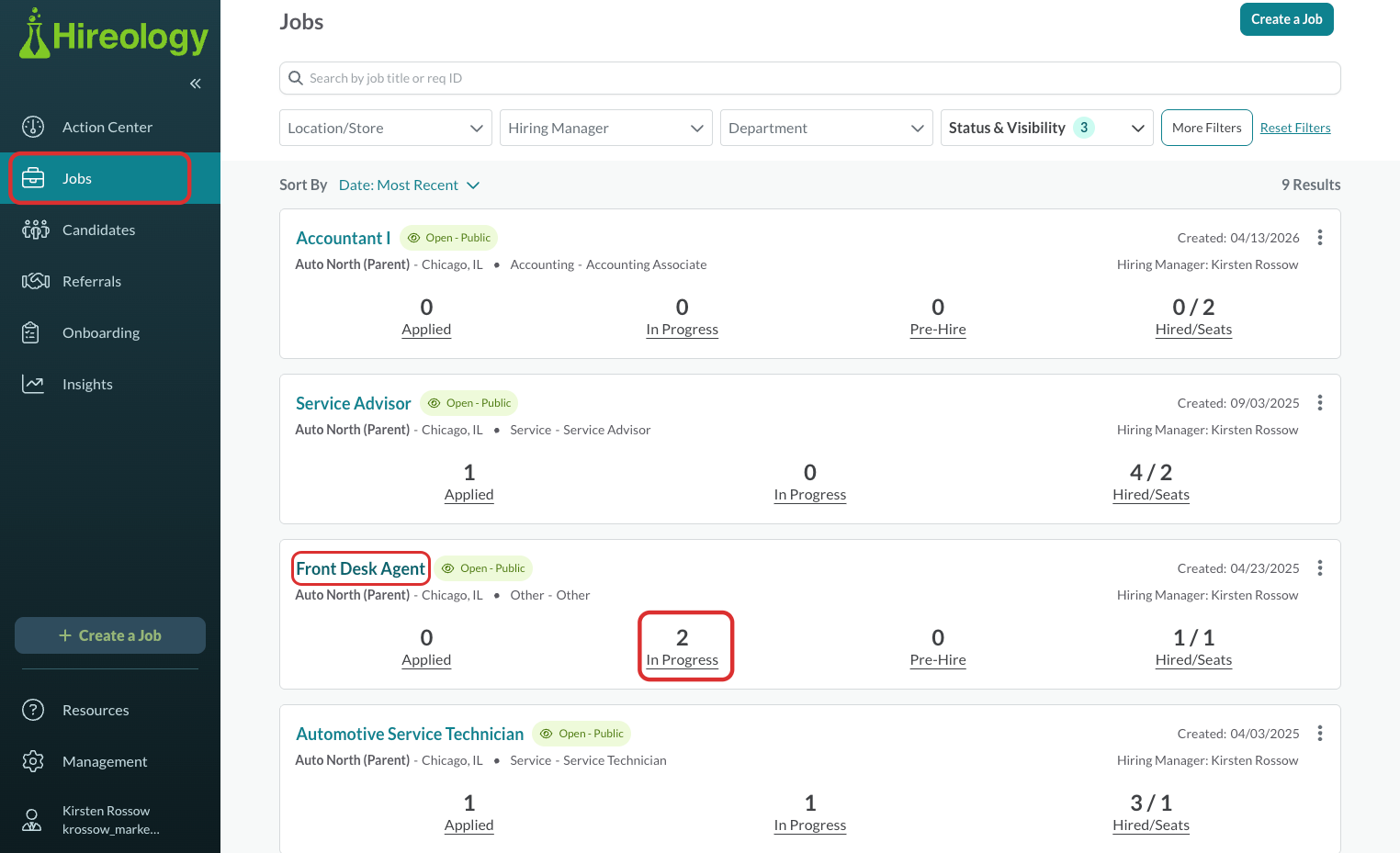Open the Front Desk Agent job title
This screenshot has height=853, width=1400.
click(x=361, y=568)
